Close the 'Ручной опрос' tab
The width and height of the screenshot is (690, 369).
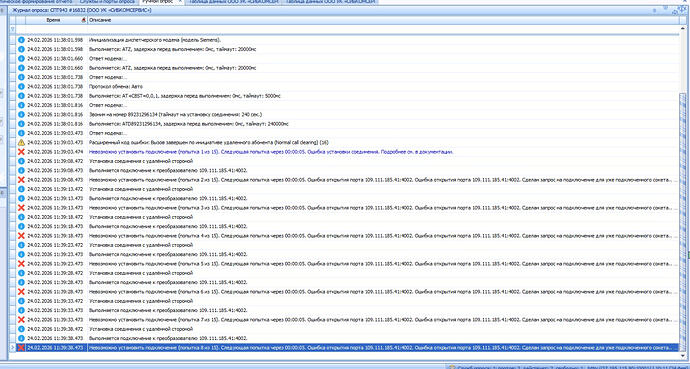180,2
